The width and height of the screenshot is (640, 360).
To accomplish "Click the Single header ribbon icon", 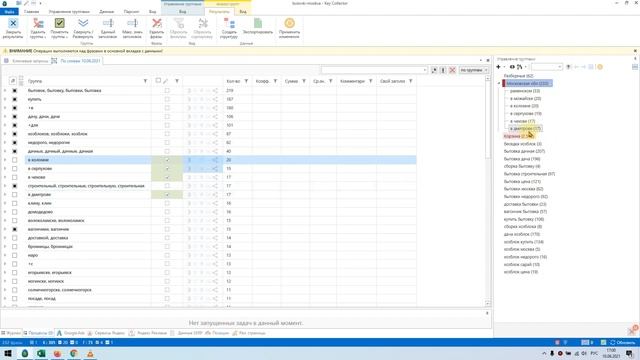I will (108, 24).
